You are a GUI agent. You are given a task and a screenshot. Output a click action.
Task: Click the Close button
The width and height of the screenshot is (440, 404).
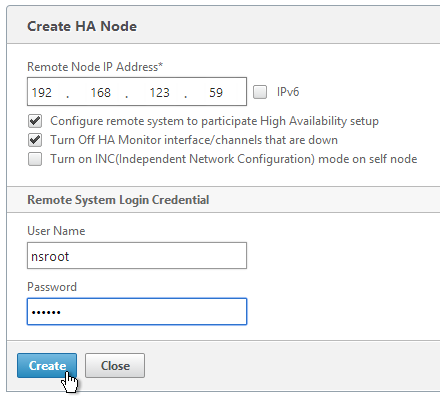[115, 366]
